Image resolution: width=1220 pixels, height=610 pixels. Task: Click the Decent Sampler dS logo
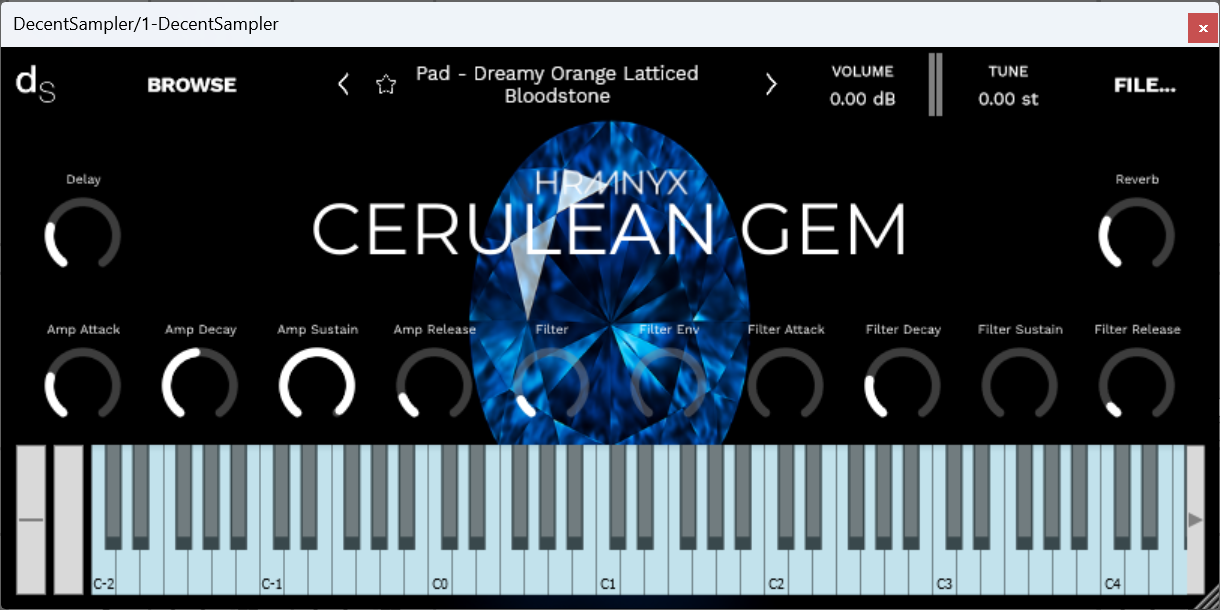pyautogui.click(x=35, y=84)
